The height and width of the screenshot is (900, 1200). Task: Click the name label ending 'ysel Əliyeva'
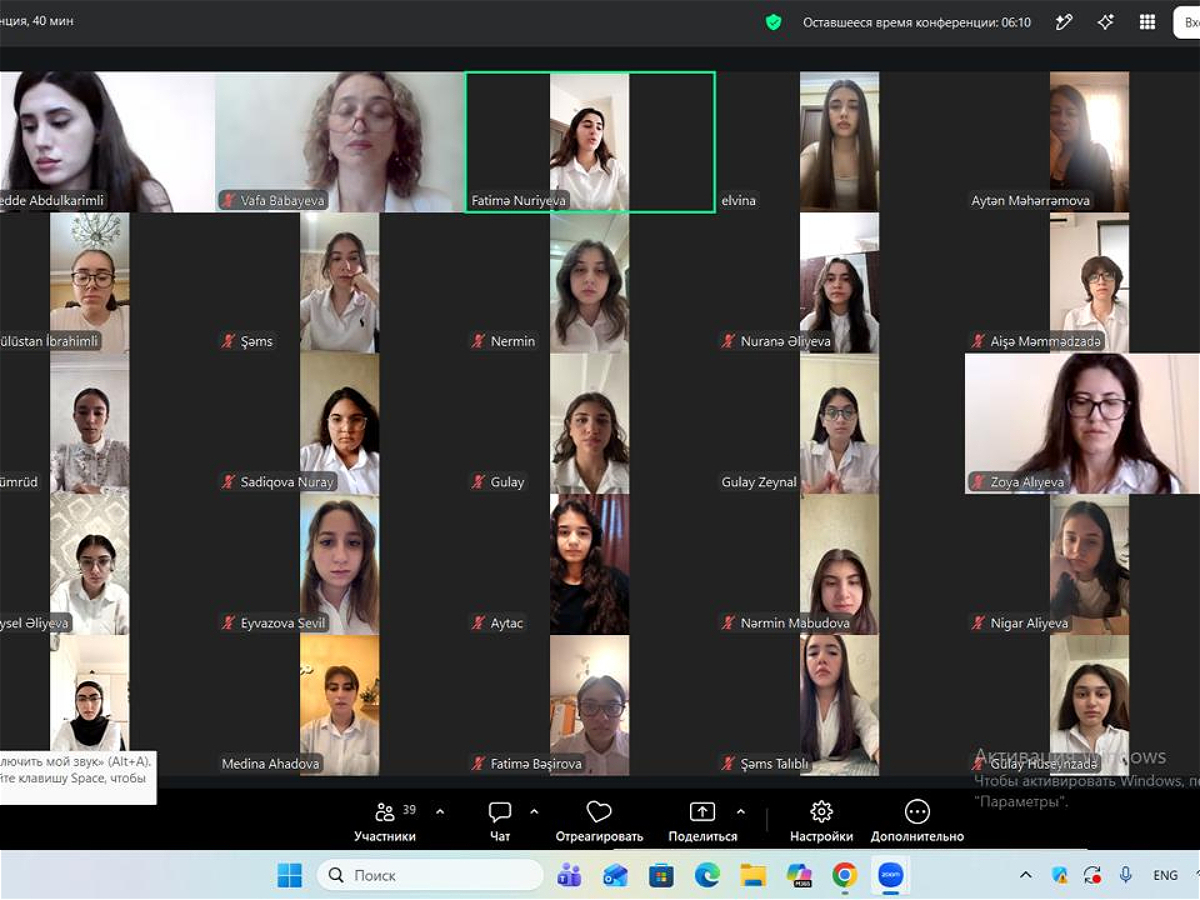(x=35, y=624)
